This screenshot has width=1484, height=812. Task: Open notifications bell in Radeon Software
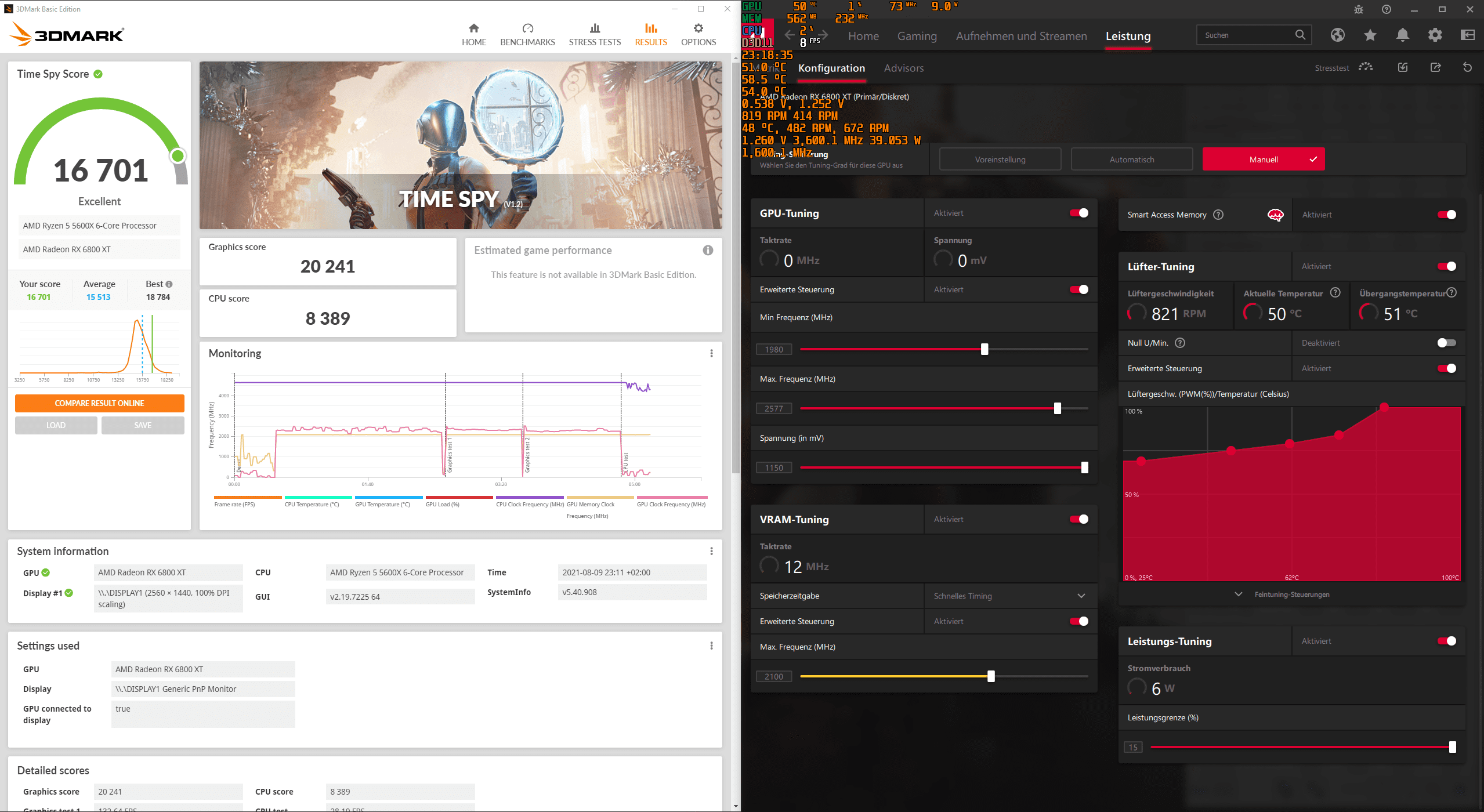[x=1403, y=35]
